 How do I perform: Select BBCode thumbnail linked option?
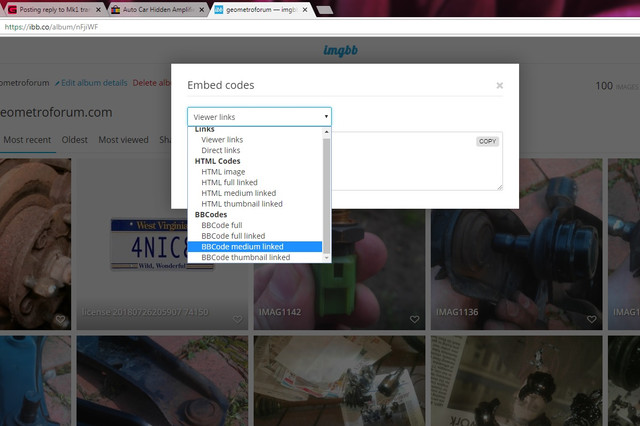coord(245,257)
